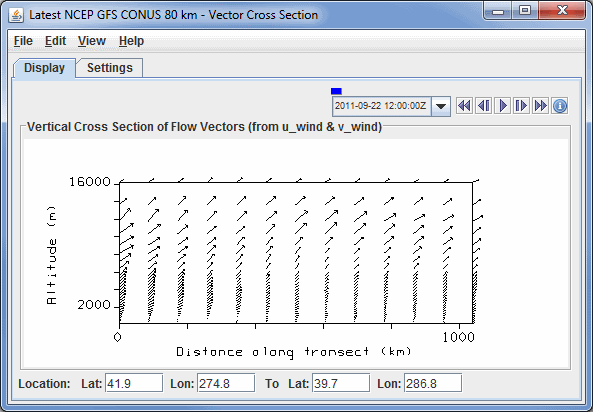593x412 pixels.
Task: Click the Altitude (m) axis label
Action: click(52, 255)
